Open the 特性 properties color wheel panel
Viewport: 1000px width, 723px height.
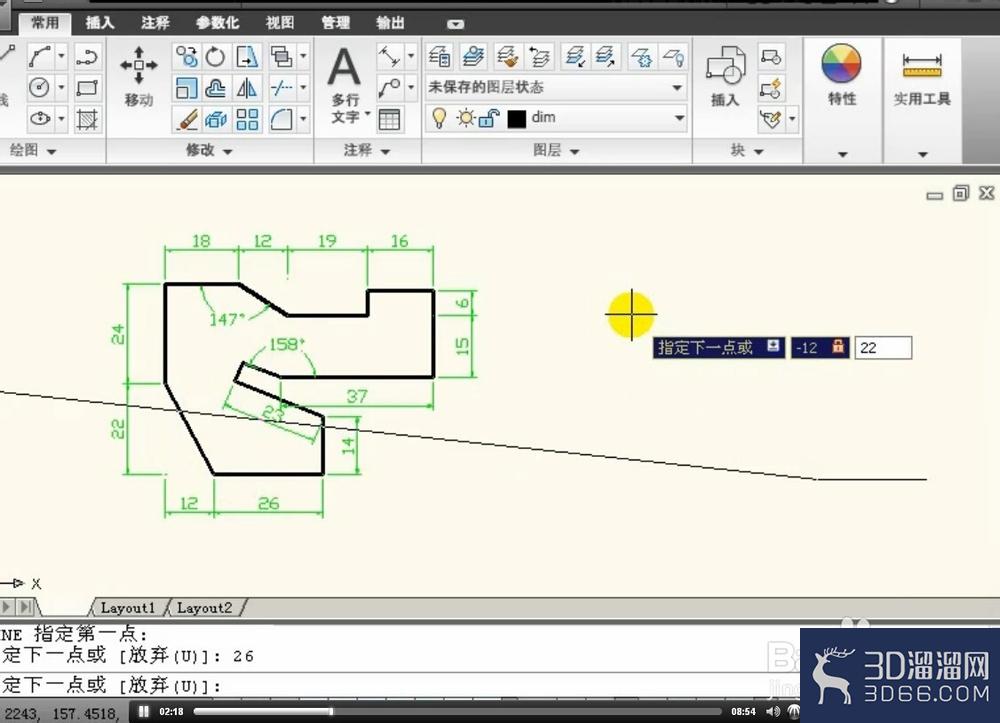(841, 76)
